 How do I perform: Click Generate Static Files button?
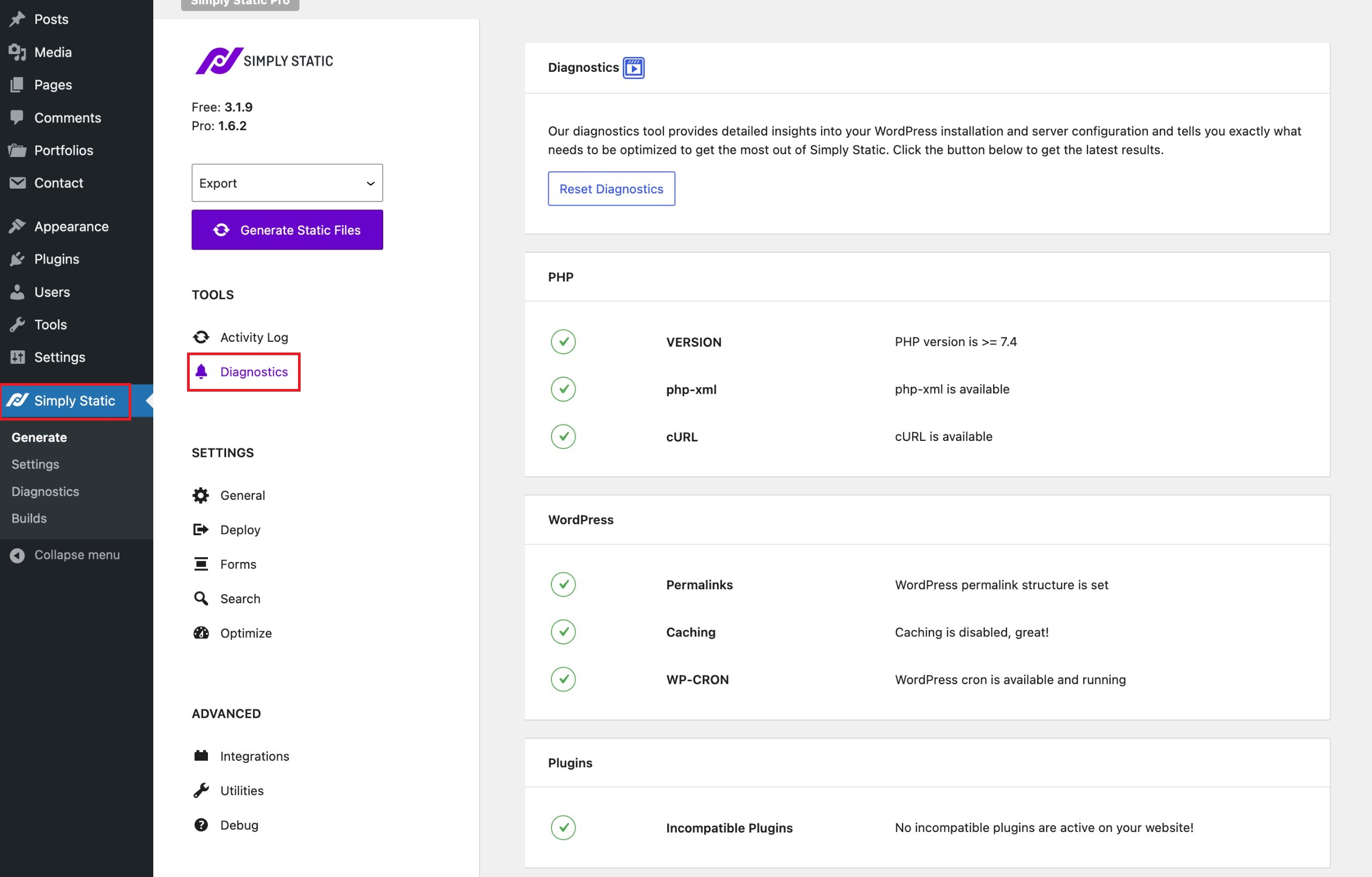pyautogui.click(x=287, y=229)
